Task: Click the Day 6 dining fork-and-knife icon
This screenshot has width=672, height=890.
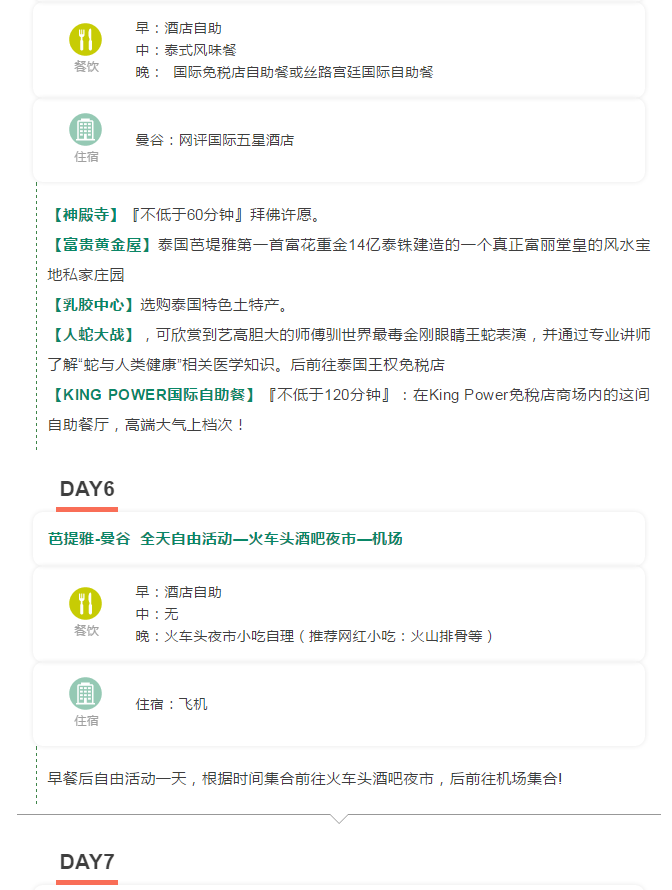Action: 85,603
